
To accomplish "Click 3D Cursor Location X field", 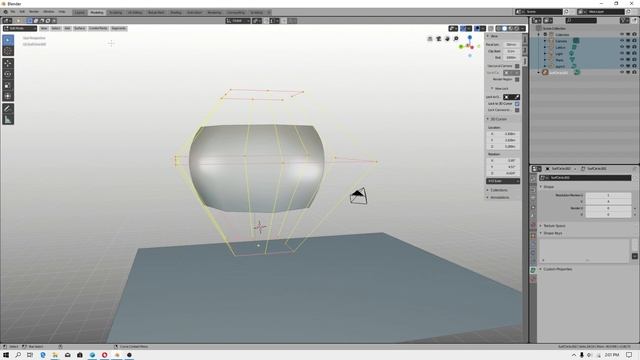I will coord(503,134).
